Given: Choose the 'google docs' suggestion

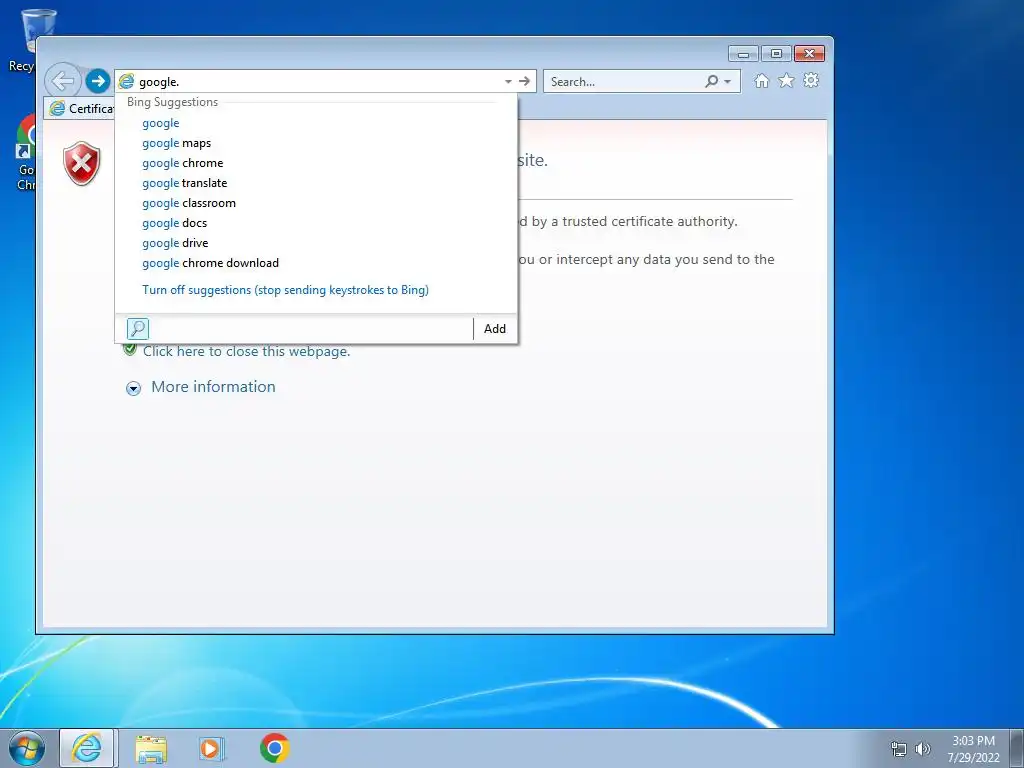Looking at the screenshot, I should [x=174, y=223].
